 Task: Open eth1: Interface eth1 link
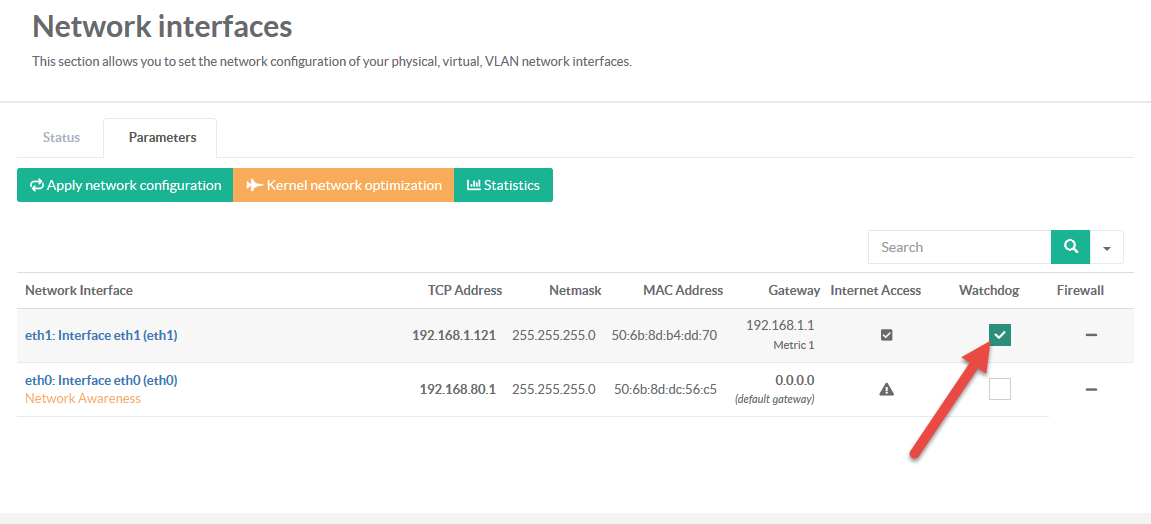pyautogui.click(x=101, y=335)
